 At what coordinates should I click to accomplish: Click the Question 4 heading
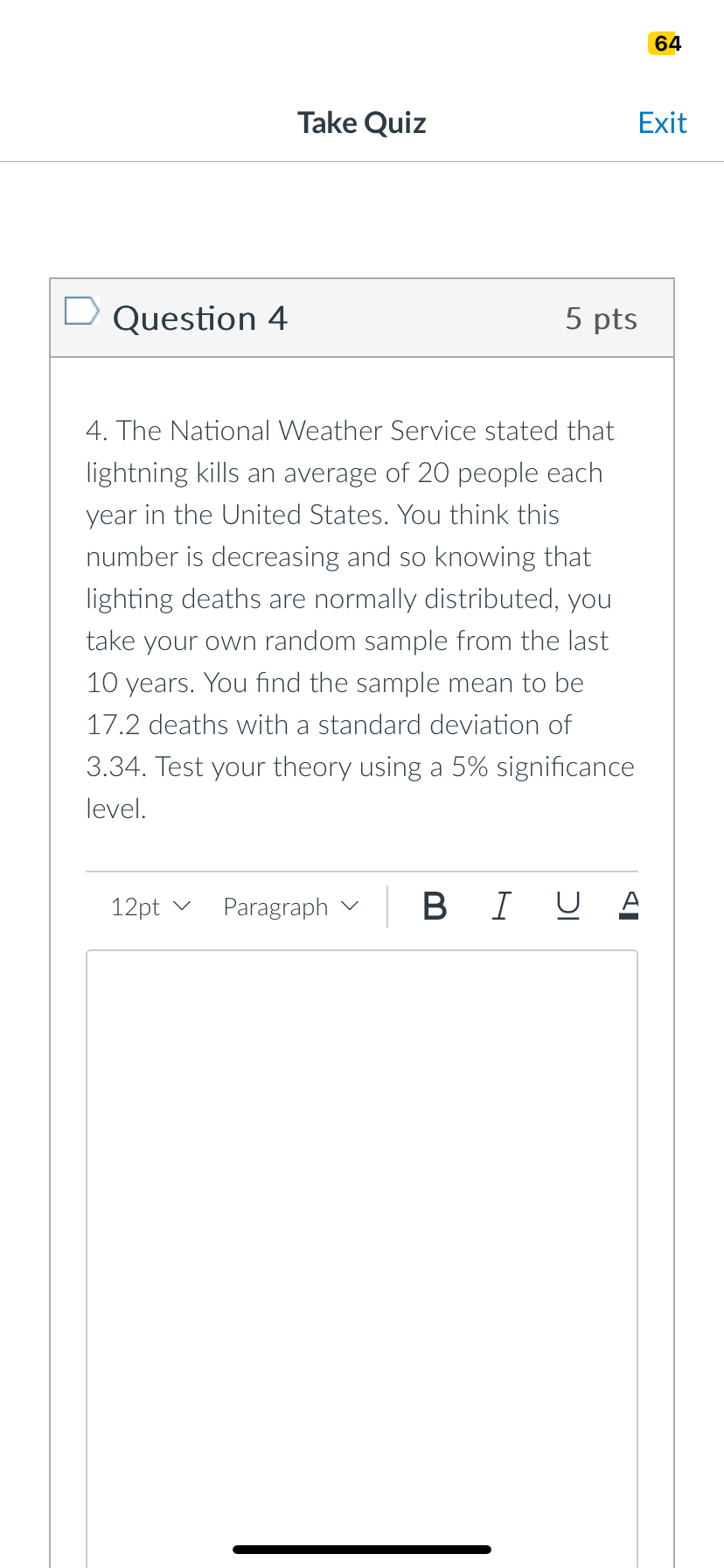pos(199,318)
